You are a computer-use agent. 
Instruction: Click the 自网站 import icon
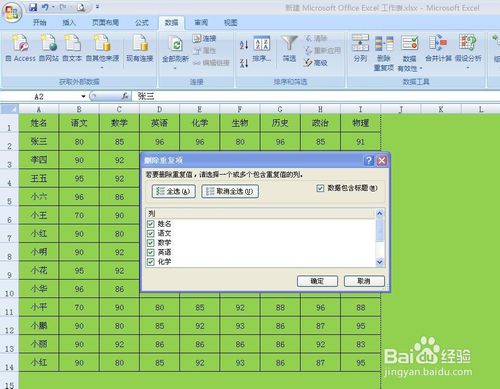pyautogui.click(x=49, y=43)
